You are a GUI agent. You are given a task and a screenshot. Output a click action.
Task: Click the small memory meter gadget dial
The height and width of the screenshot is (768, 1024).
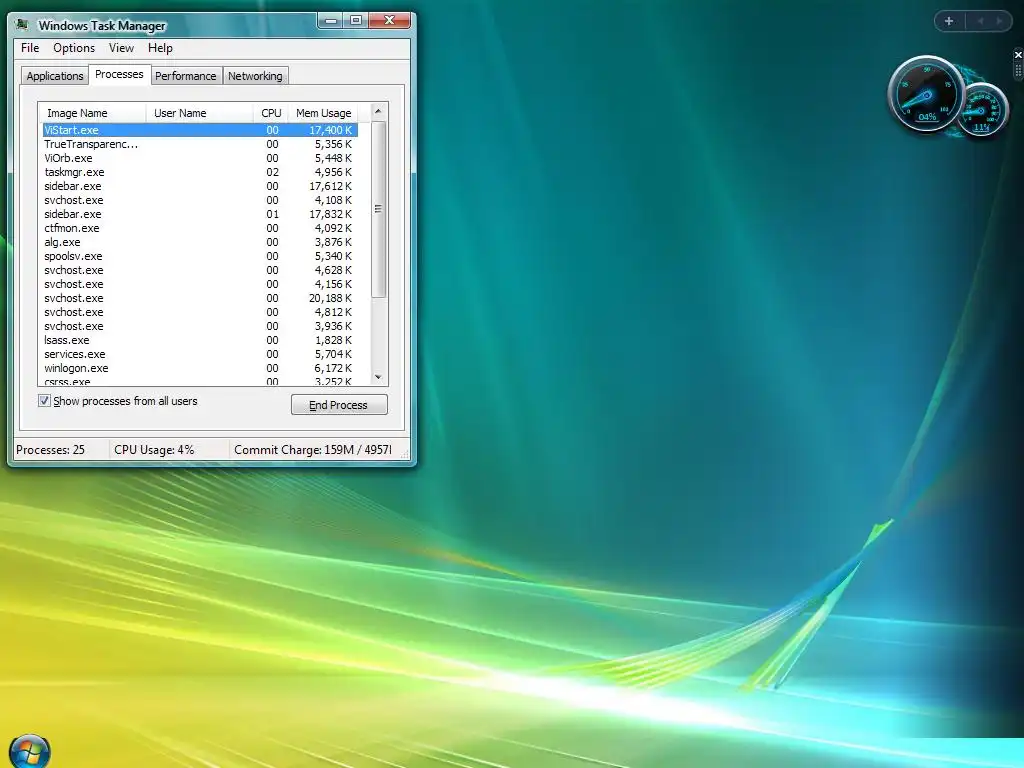pos(982,110)
